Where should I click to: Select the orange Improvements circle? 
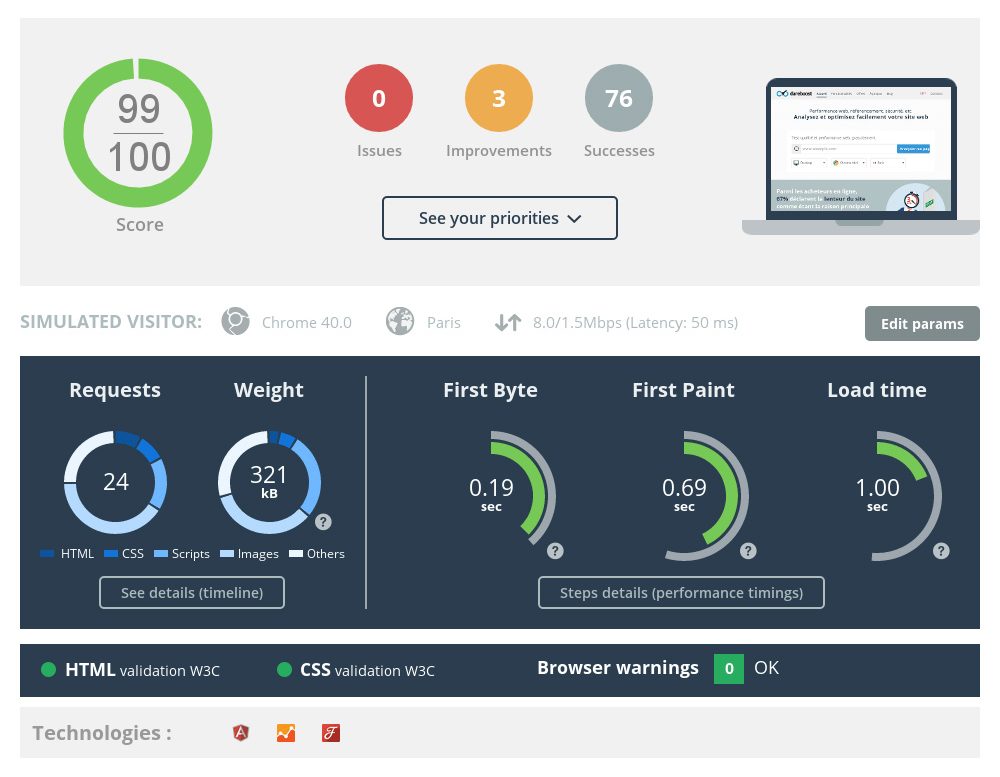click(499, 99)
